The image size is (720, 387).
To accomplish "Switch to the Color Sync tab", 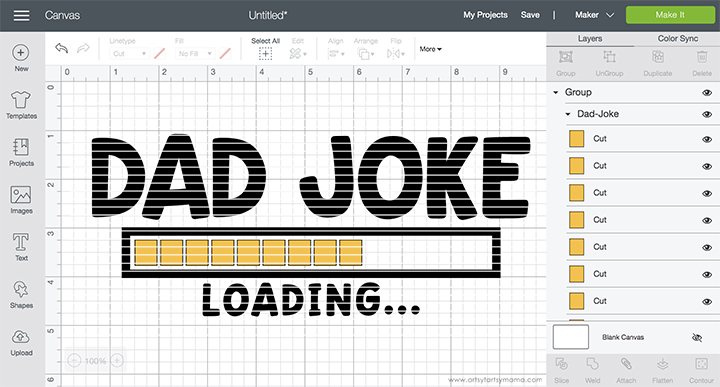I will [x=678, y=39].
